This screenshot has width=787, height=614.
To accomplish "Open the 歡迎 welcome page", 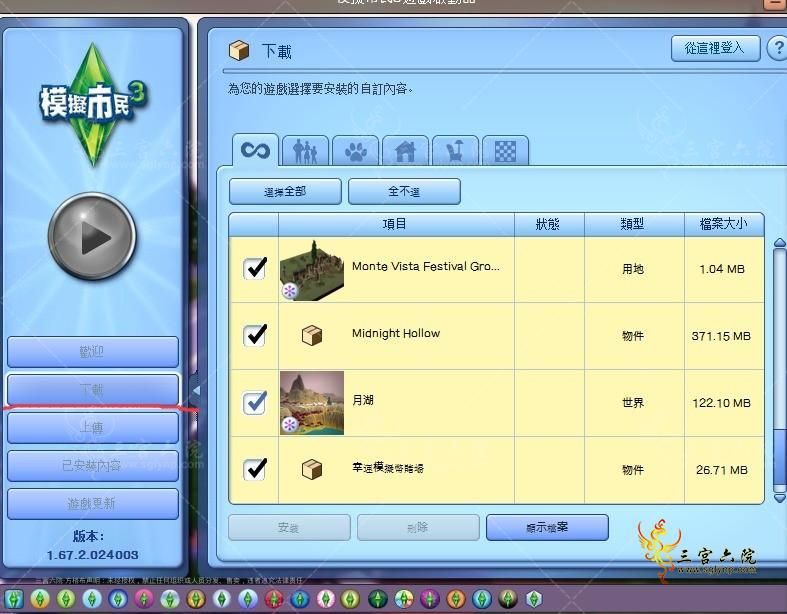I will pos(93,351).
